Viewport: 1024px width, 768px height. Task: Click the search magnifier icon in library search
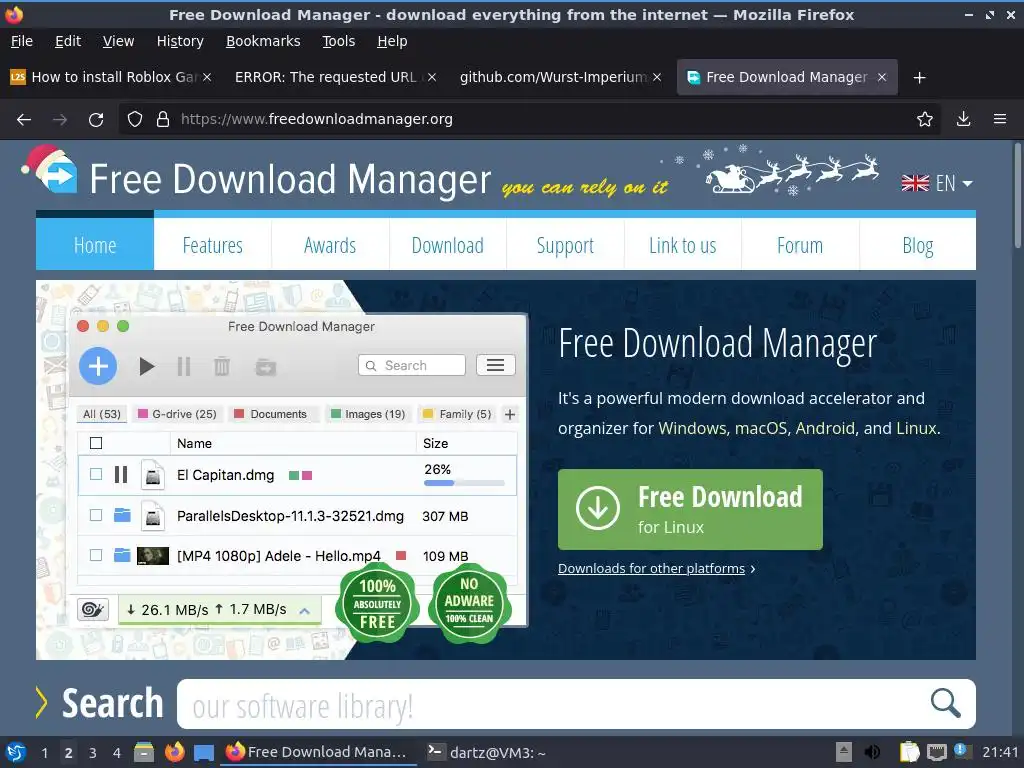pyautogui.click(x=945, y=703)
